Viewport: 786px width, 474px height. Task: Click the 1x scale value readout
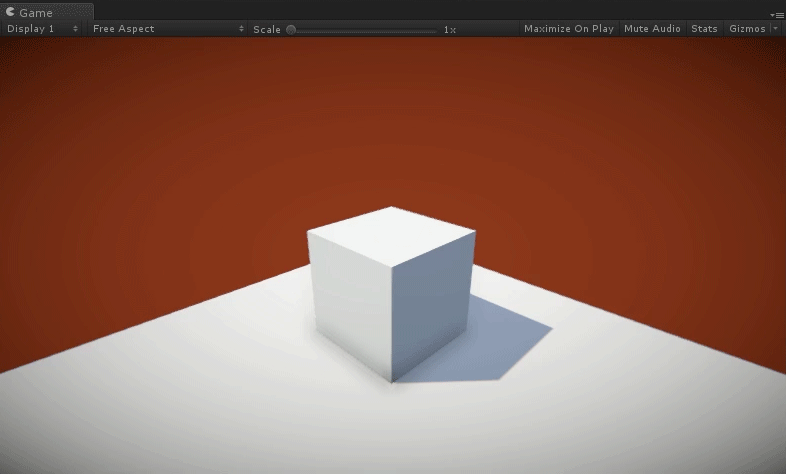[x=450, y=30]
